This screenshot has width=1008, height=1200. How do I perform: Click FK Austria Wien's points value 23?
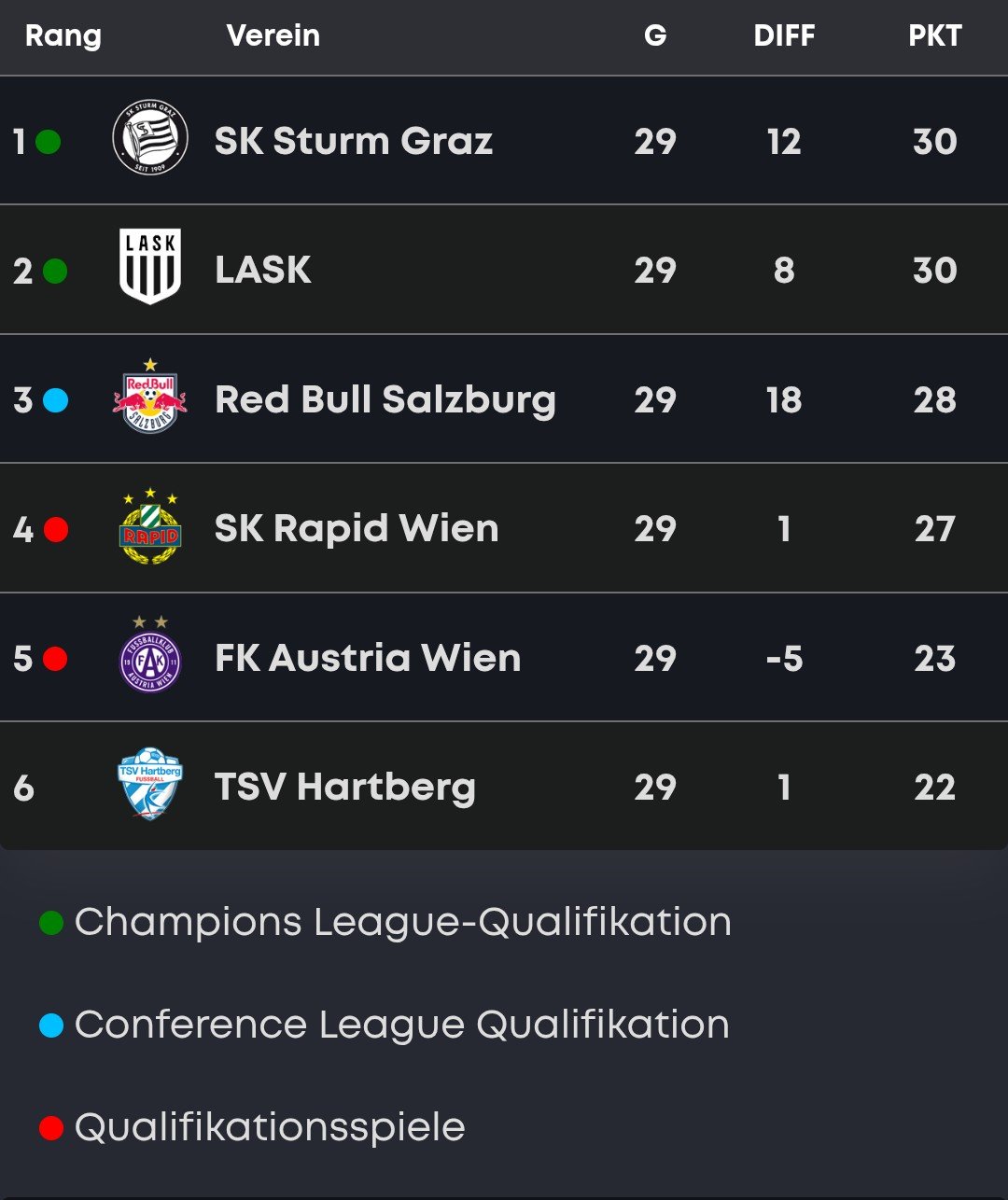click(x=934, y=659)
